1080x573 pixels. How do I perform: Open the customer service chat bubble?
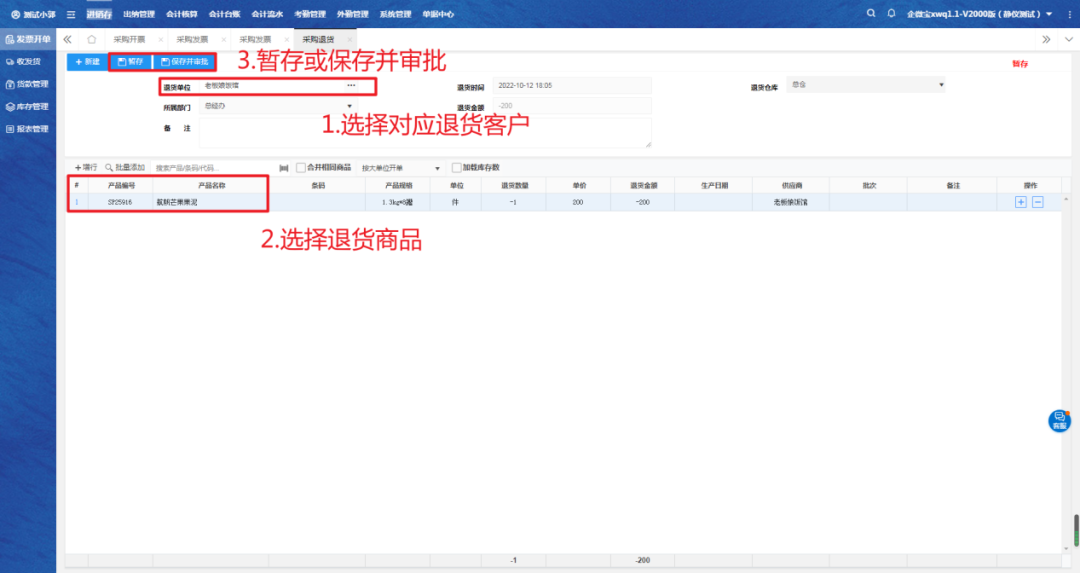point(1059,421)
